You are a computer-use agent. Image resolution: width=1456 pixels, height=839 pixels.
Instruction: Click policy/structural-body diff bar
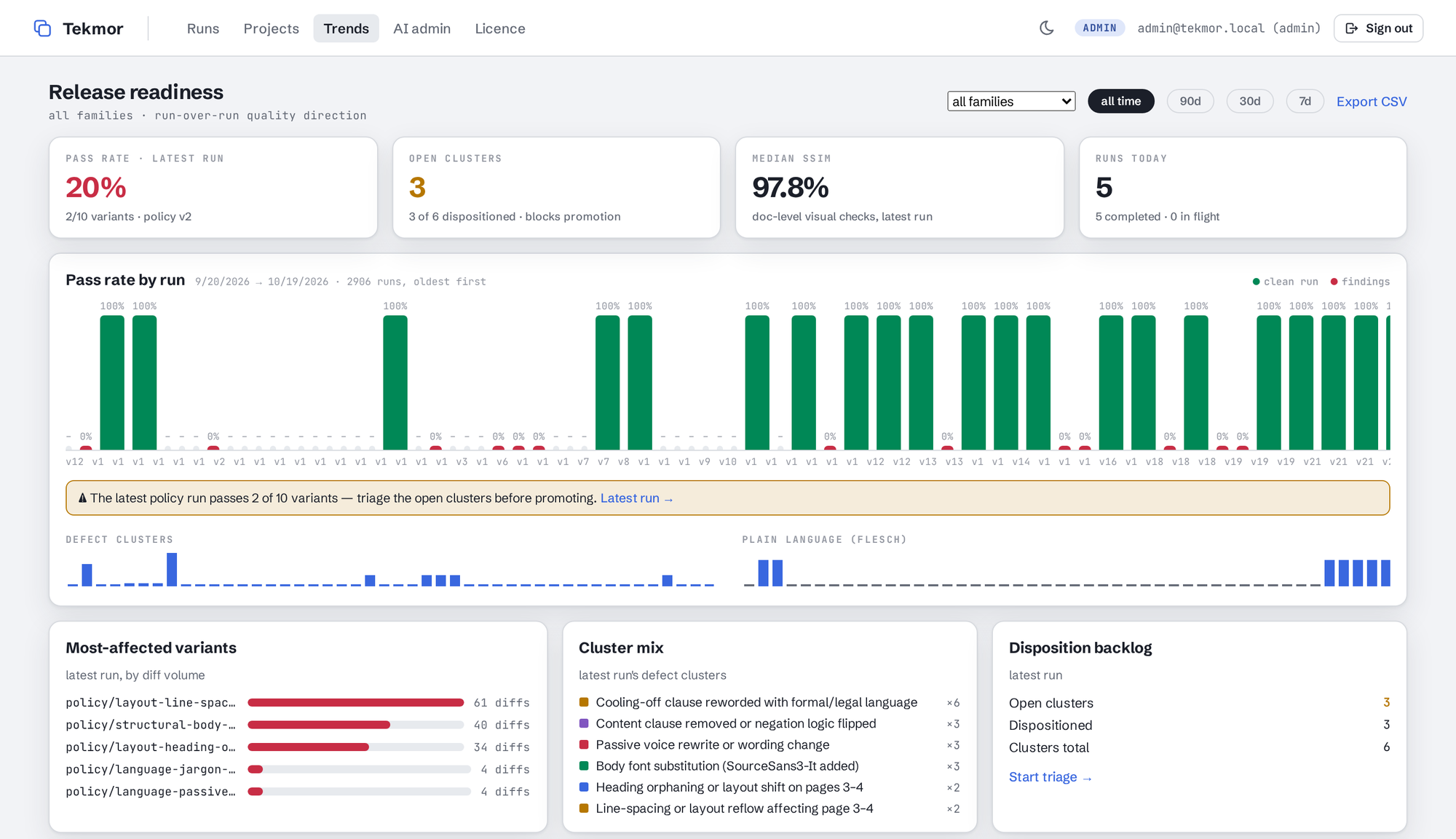pos(355,725)
